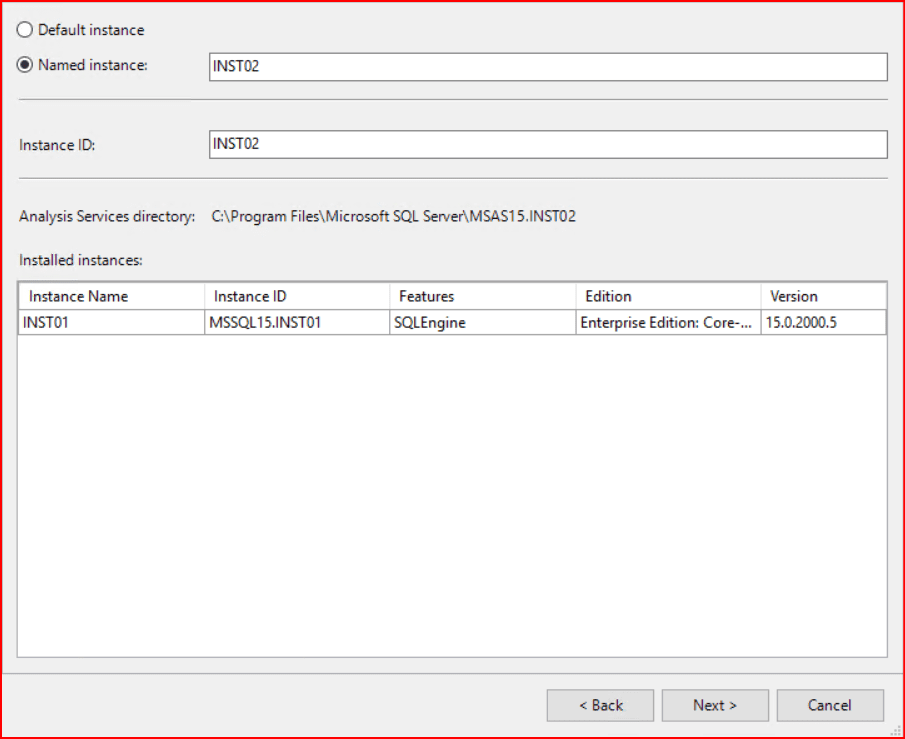Select the INST01 row in installed instances
This screenshot has height=739, width=905.
(x=44, y=323)
